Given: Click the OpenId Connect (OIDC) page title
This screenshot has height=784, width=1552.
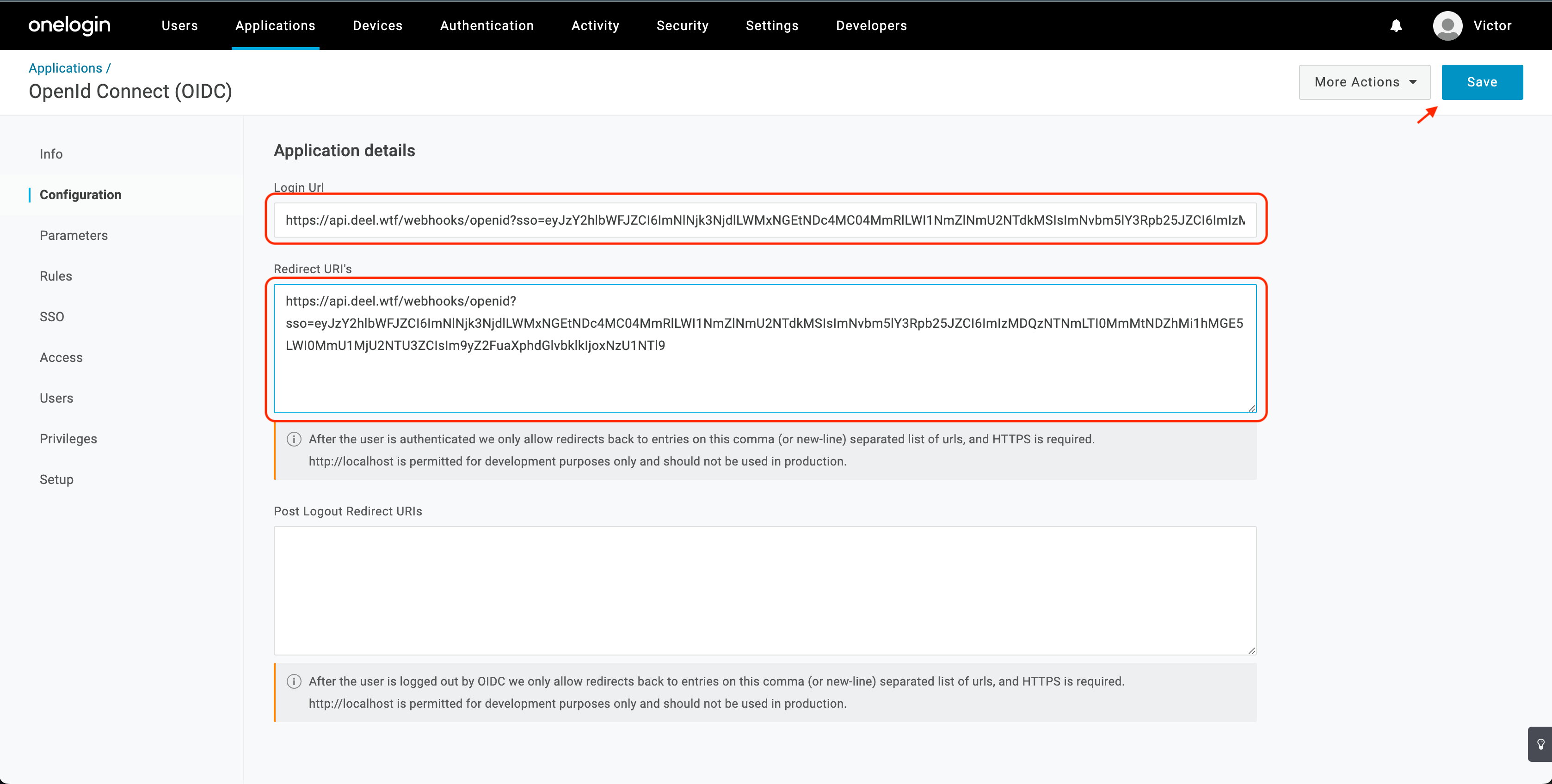Looking at the screenshot, I should (x=130, y=92).
